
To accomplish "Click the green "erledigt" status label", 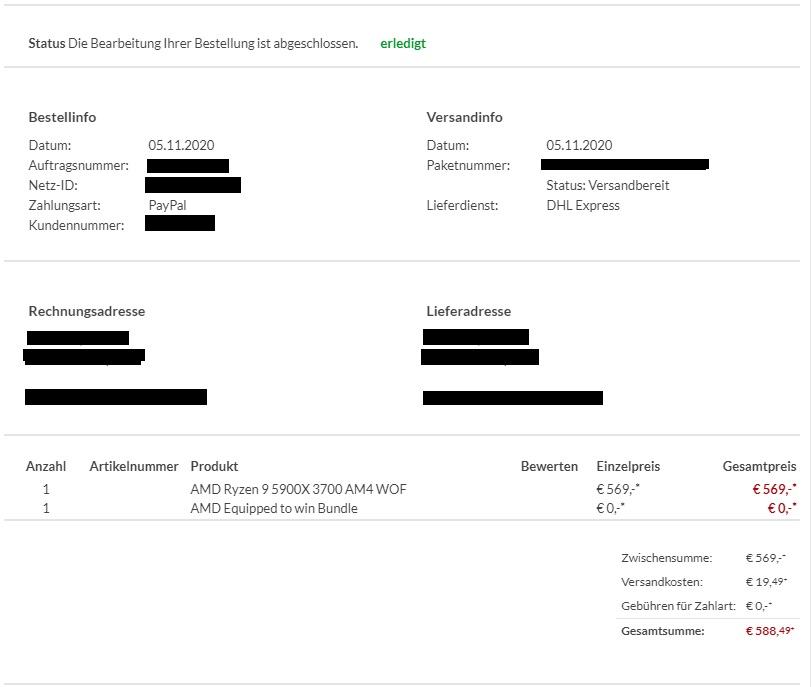I will click(x=403, y=44).
